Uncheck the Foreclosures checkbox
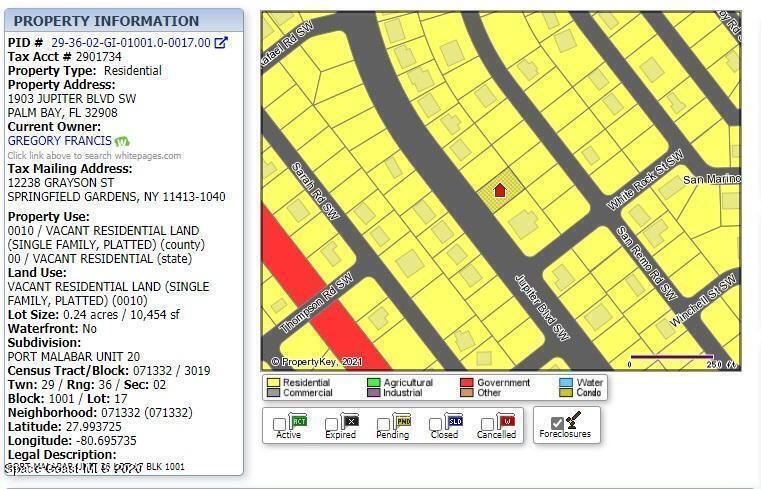This screenshot has width=761, height=489. tap(557, 424)
